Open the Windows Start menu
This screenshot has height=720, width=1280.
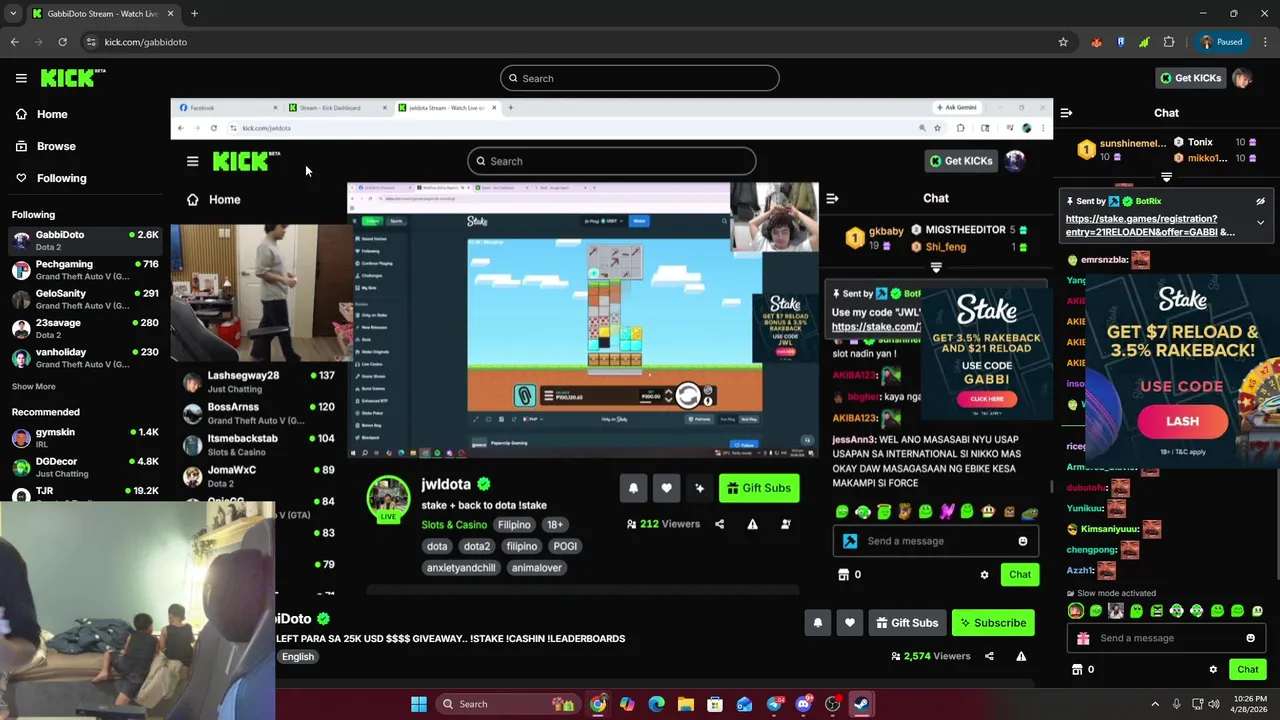coord(418,704)
